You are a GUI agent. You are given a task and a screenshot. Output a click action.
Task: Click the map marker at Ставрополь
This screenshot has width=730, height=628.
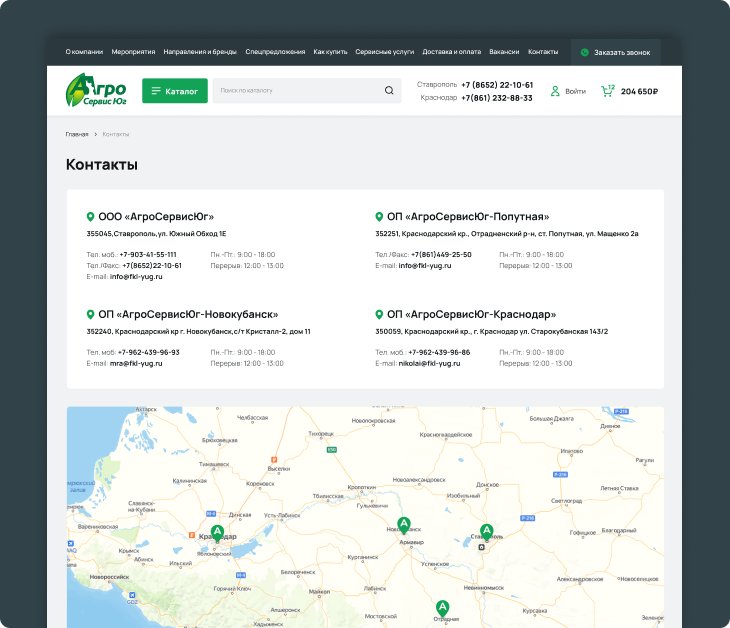[x=487, y=531]
